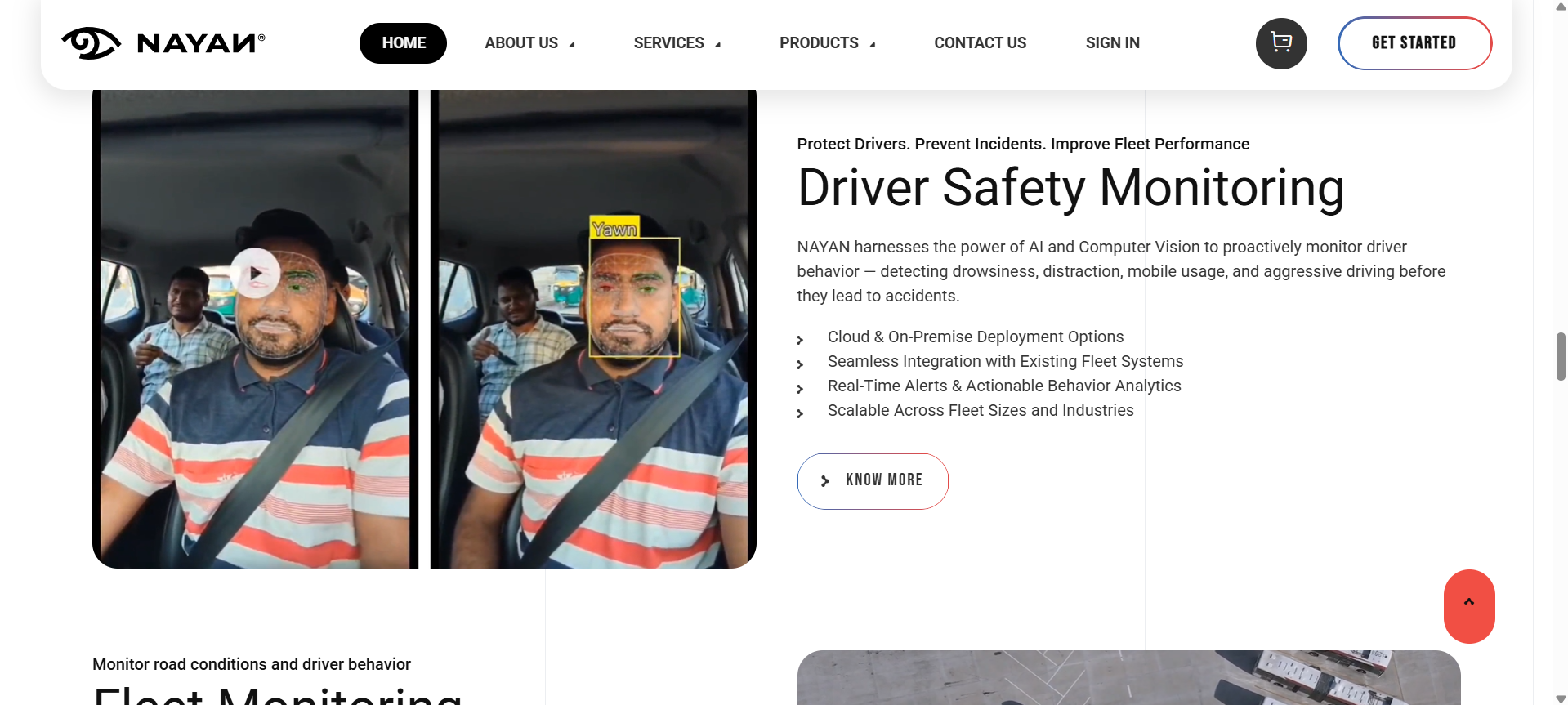Open the About Us menu
The width and height of the screenshot is (1568, 705).
click(521, 43)
